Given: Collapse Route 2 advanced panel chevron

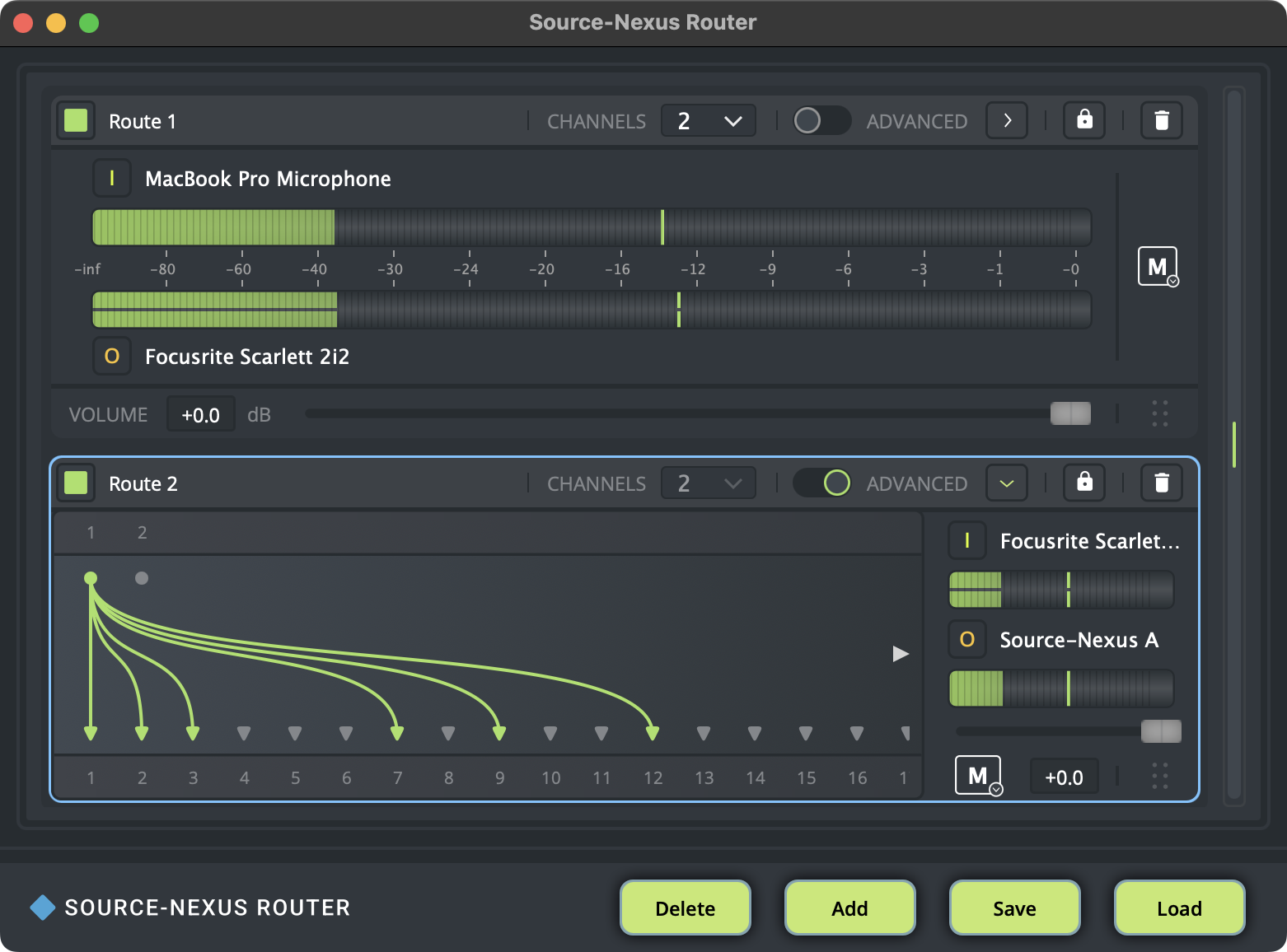Looking at the screenshot, I should (1007, 483).
